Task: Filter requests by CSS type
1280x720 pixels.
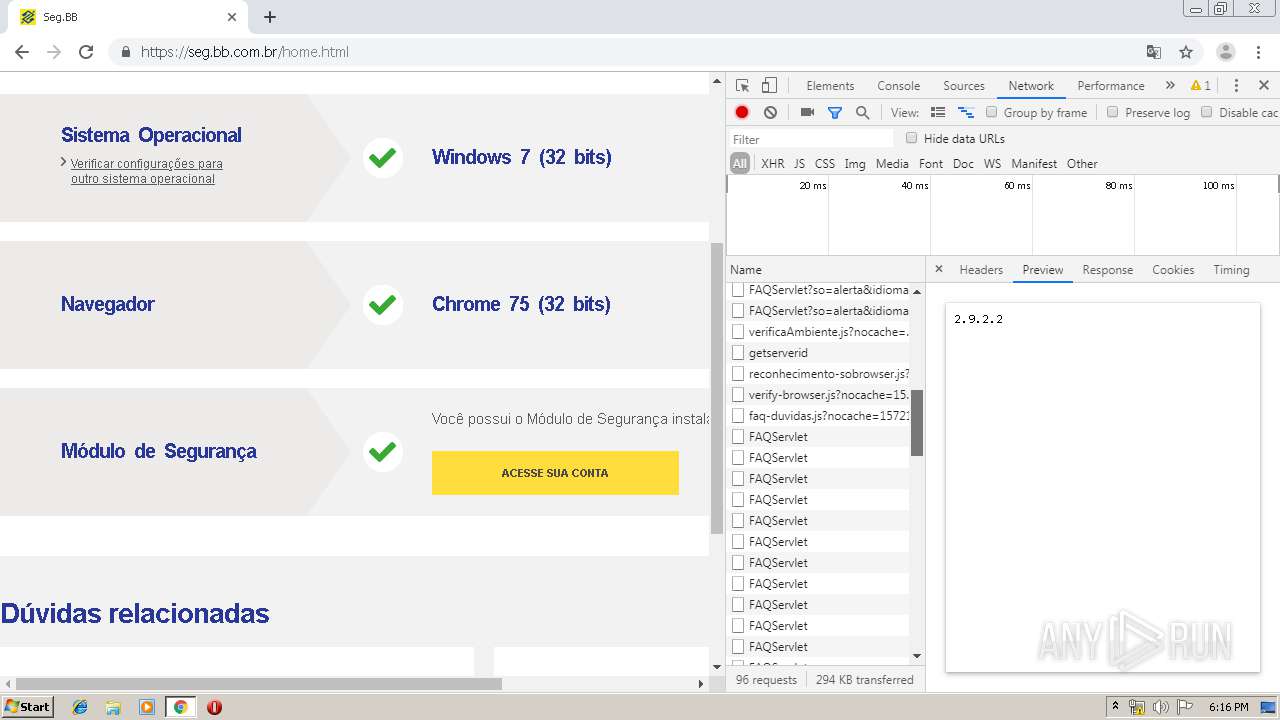Action: point(824,164)
